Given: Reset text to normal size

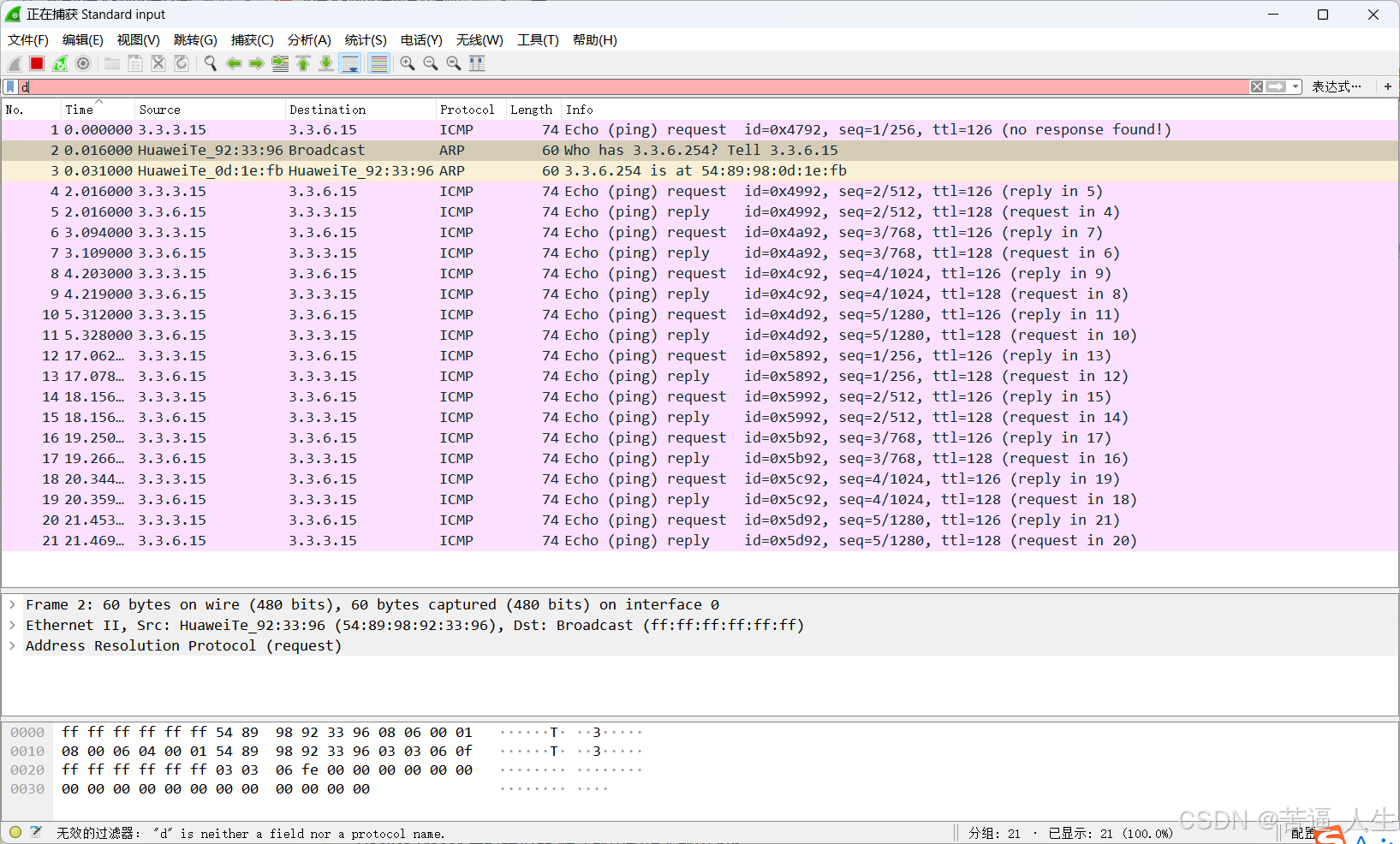Looking at the screenshot, I should click(454, 63).
